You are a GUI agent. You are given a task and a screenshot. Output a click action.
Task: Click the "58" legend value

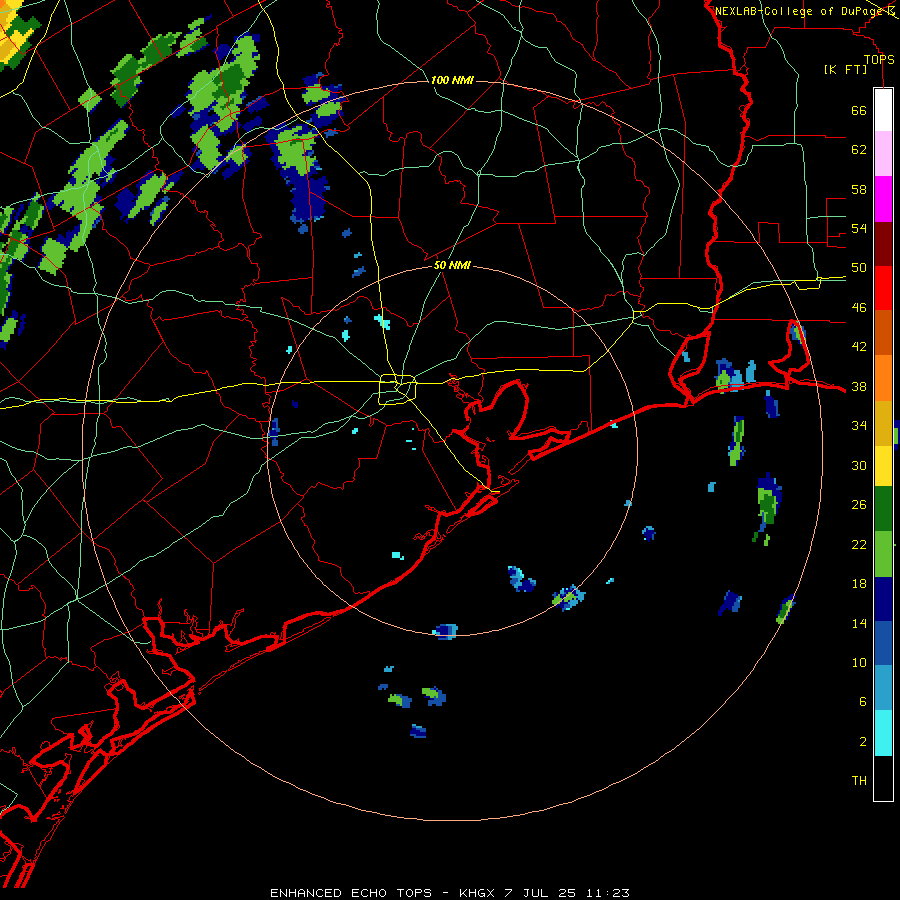(859, 189)
